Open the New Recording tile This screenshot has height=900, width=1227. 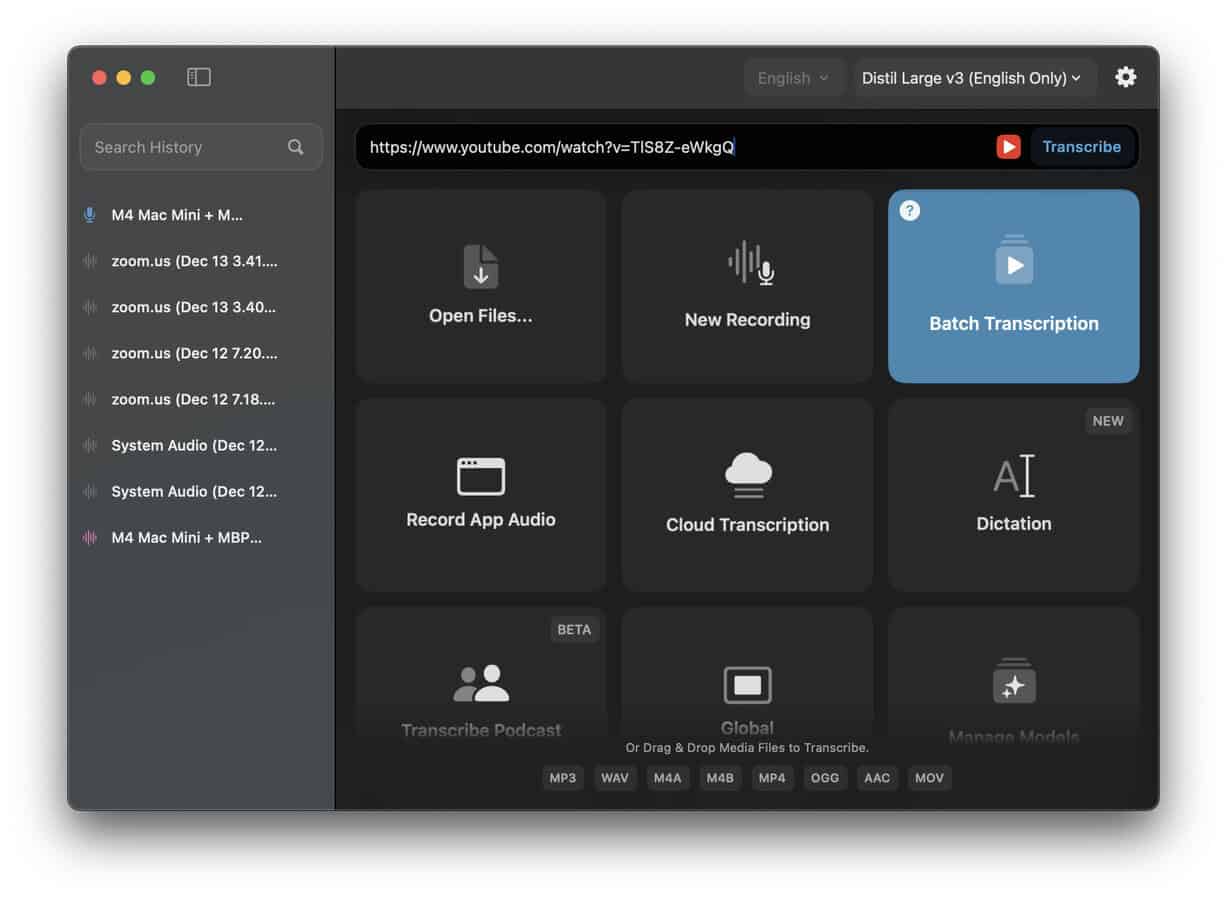coord(747,286)
